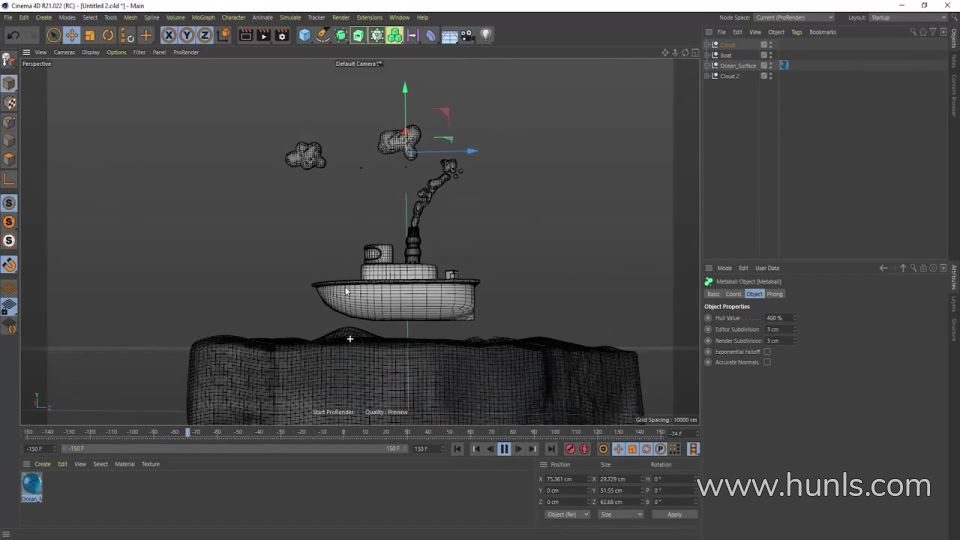
Task: Select the Move tool in top toolbar
Action: pyautogui.click(x=72, y=35)
